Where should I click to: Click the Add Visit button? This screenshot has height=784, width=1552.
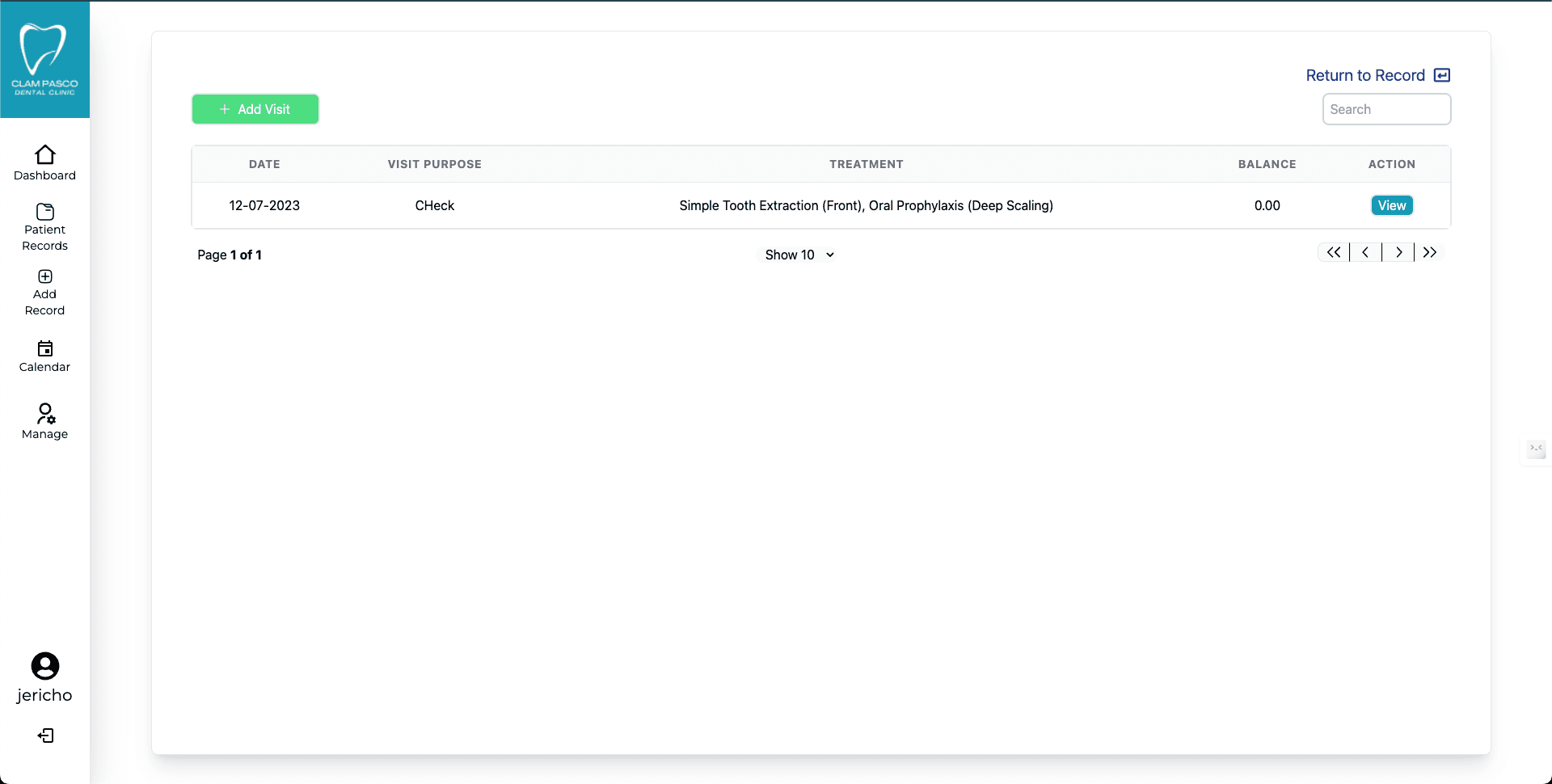[x=255, y=109]
